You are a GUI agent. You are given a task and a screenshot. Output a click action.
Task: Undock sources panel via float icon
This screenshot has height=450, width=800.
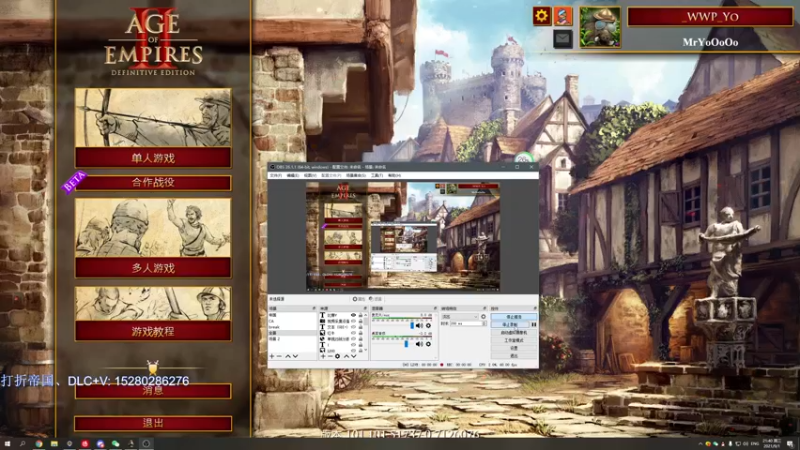tap(365, 308)
